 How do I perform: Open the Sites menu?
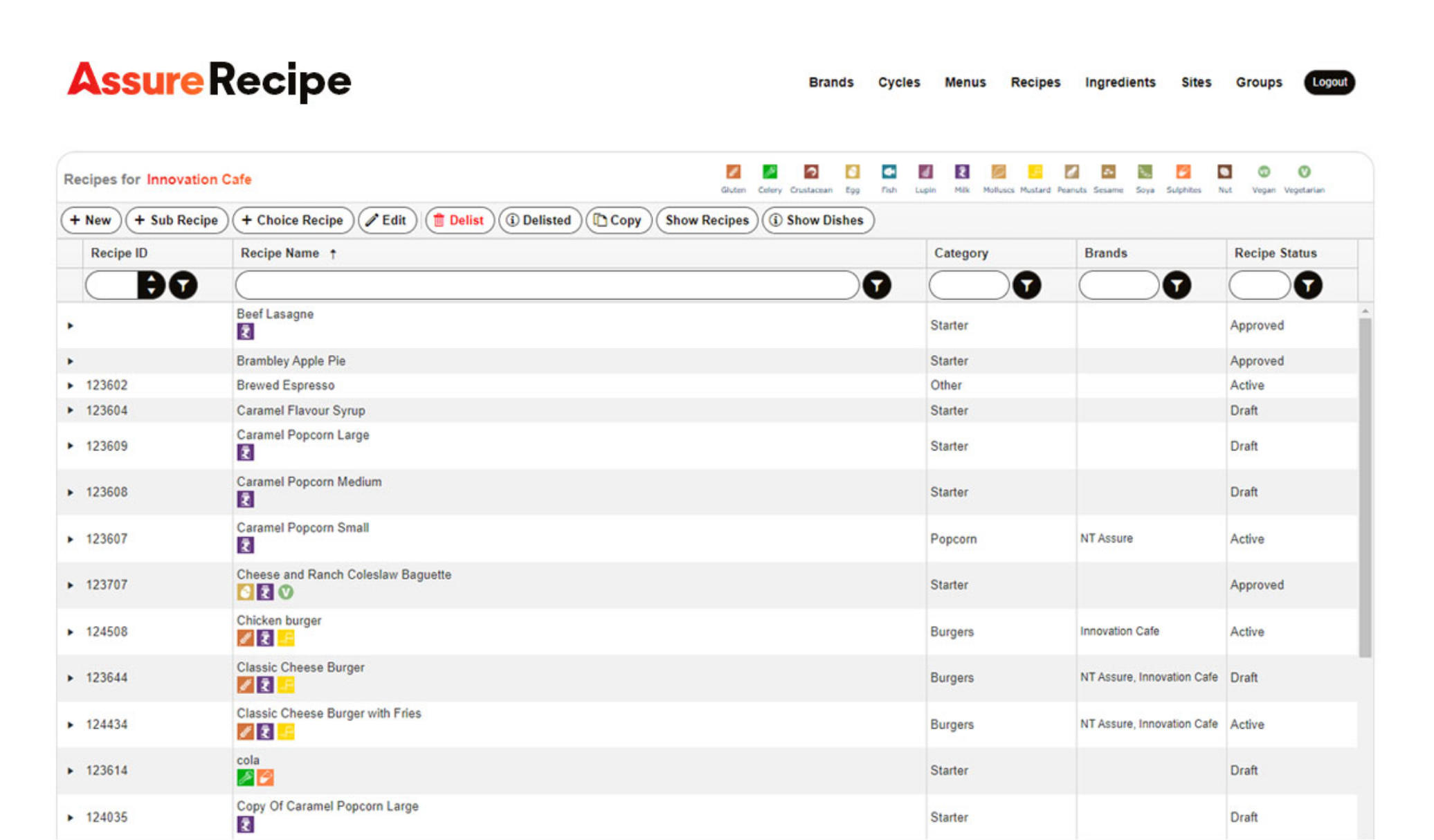(x=1196, y=82)
